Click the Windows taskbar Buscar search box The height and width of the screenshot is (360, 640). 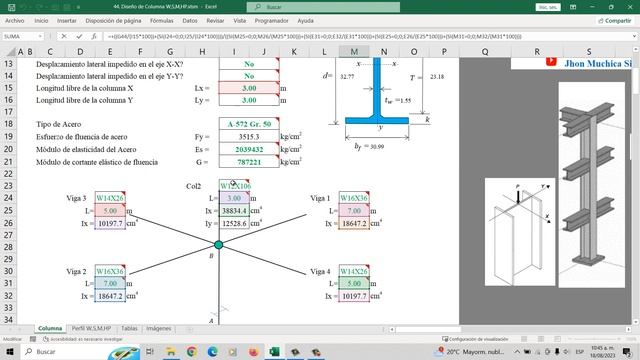(80, 351)
